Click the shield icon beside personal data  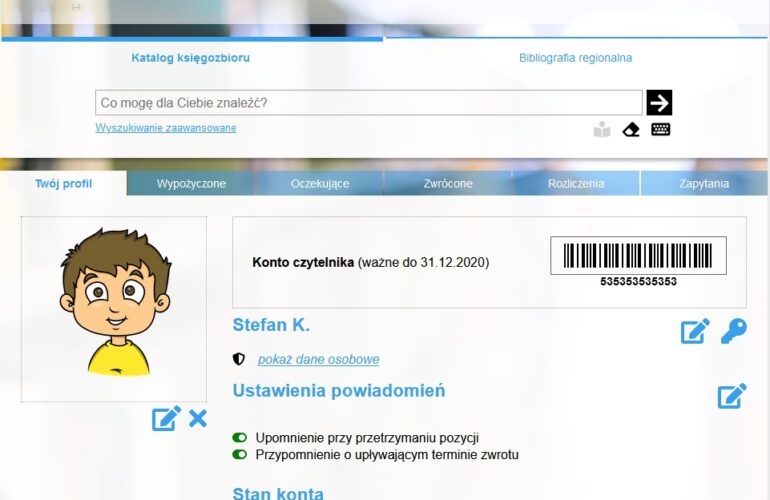(x=239, y=359)
